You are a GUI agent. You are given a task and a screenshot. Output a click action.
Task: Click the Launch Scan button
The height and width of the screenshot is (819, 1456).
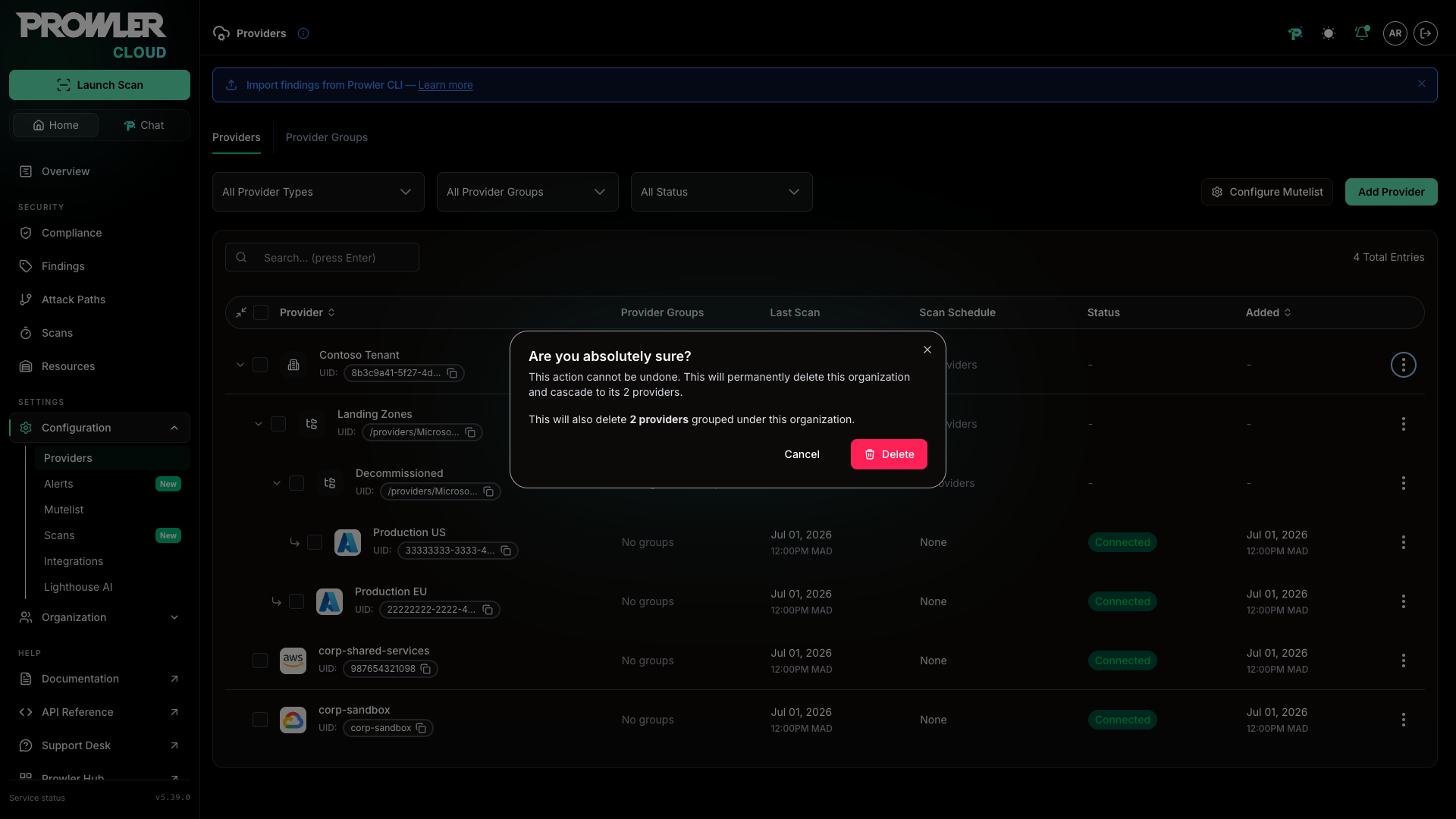[x=99, y=85]
